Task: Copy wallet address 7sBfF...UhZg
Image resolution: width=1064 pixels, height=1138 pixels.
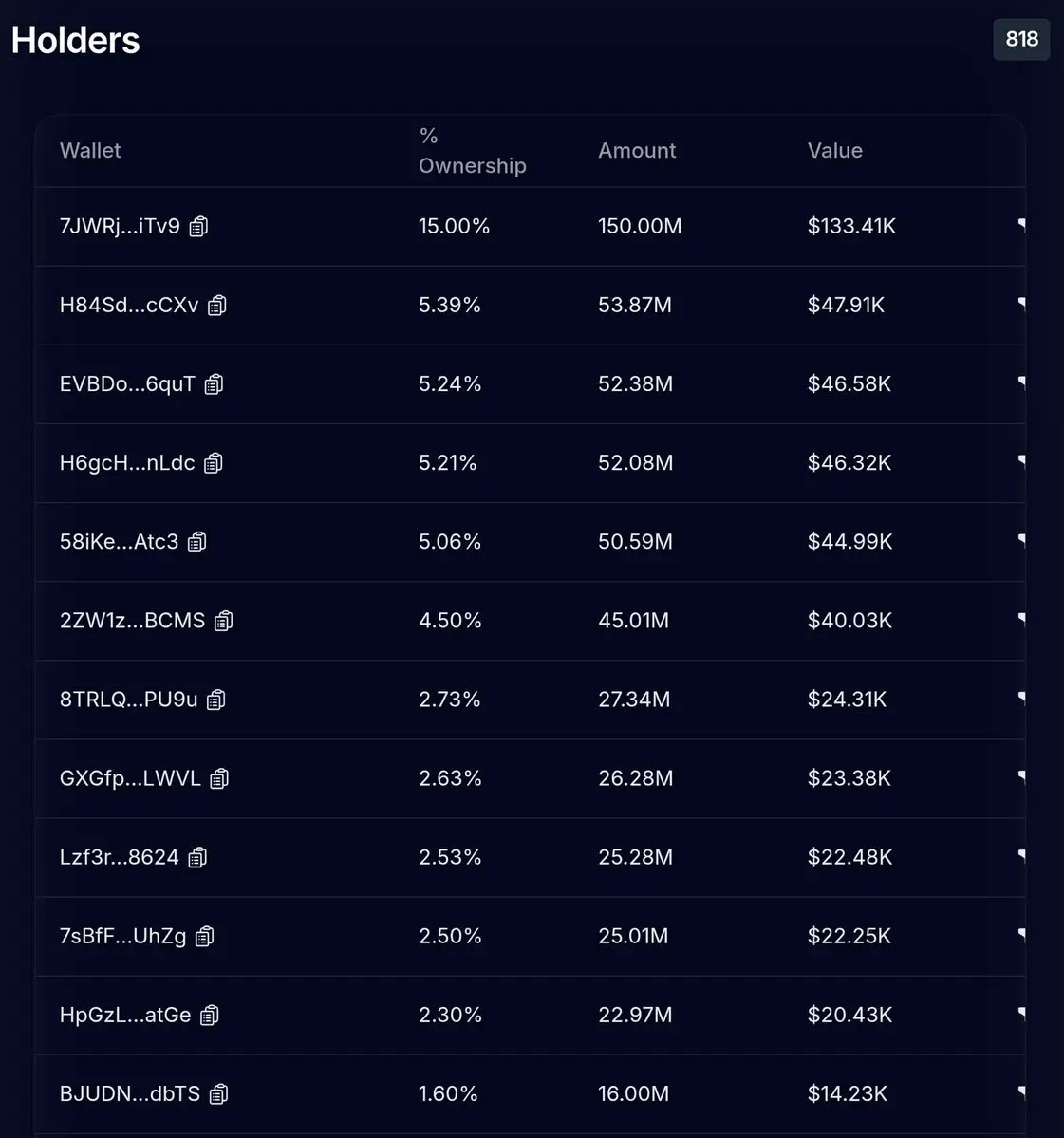Action: click(x=205, y=936)
